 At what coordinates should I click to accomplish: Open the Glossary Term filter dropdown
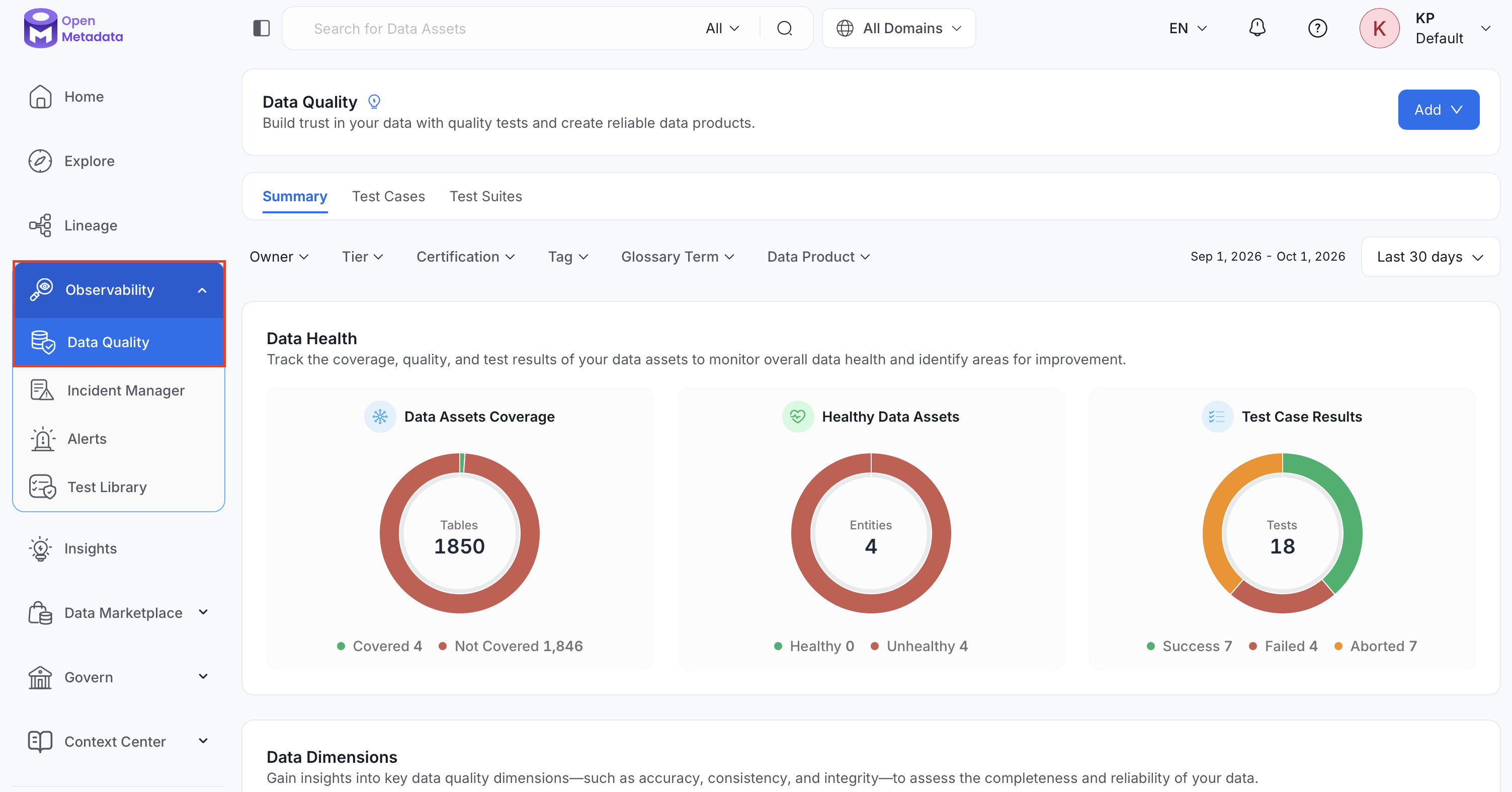point(678,257)
